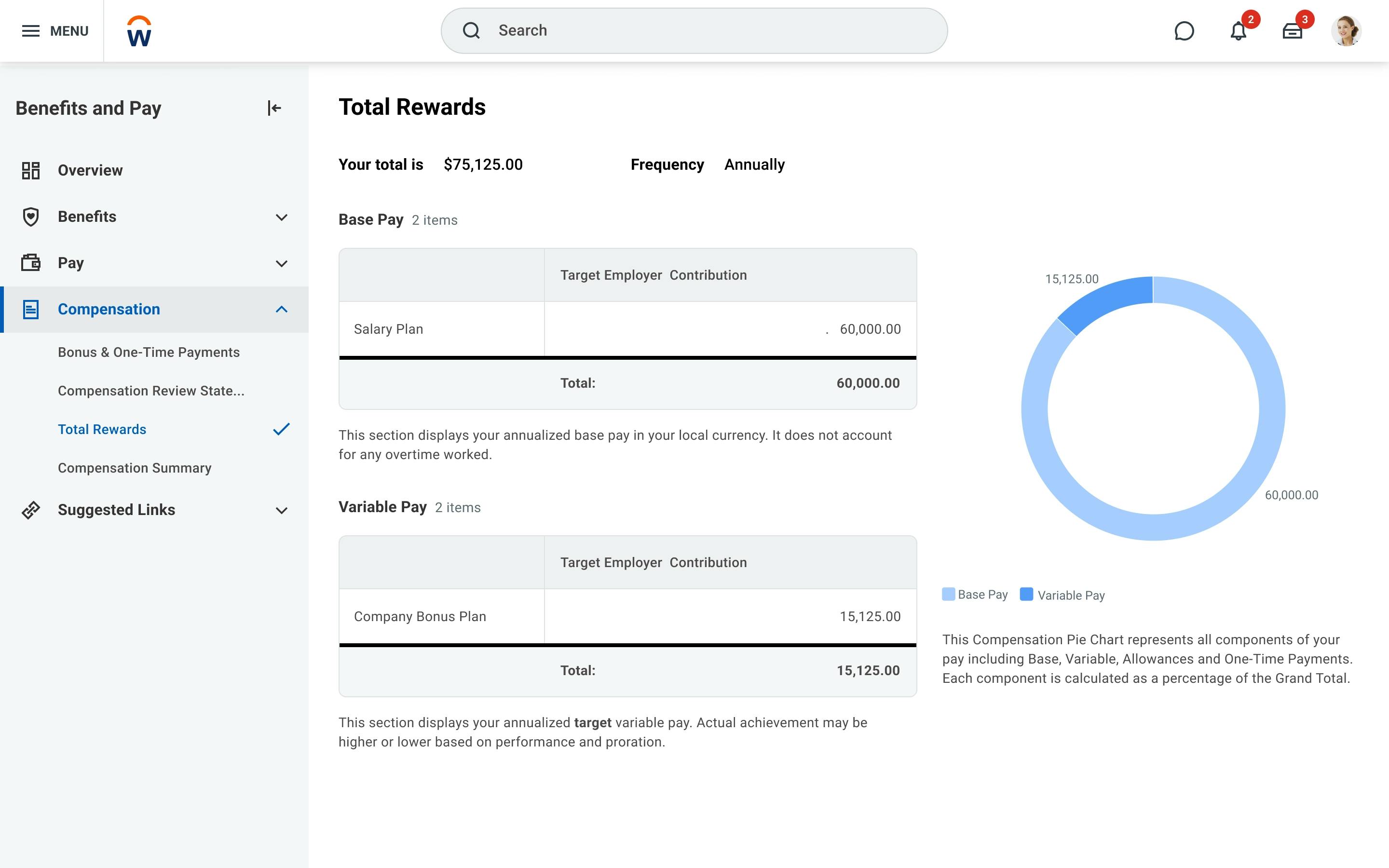This screenshot has height=868, width=1389.
Task: Click the Overview grid icon
Action: [x=31, y=170]
